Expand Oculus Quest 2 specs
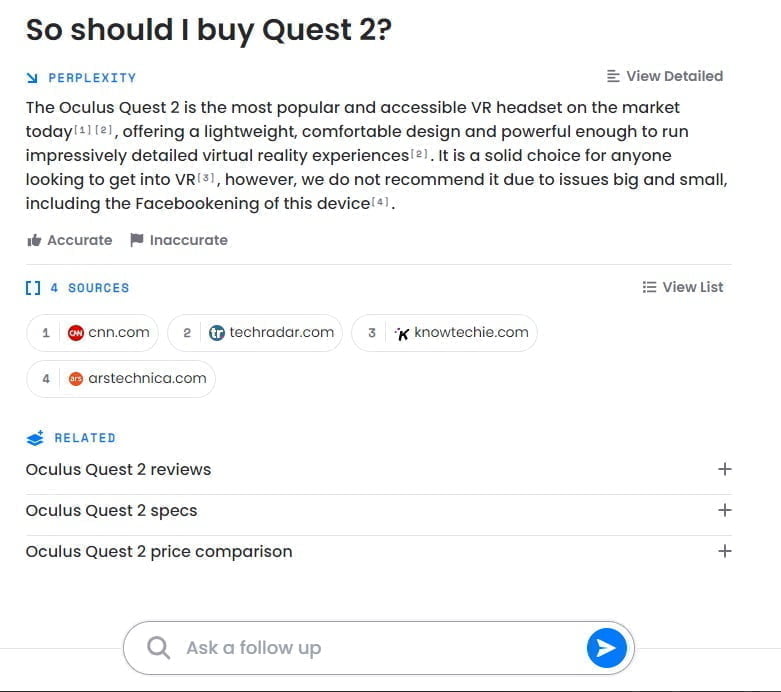The height and width of the screenshot is (692, 781). click(x=724, y=510)
